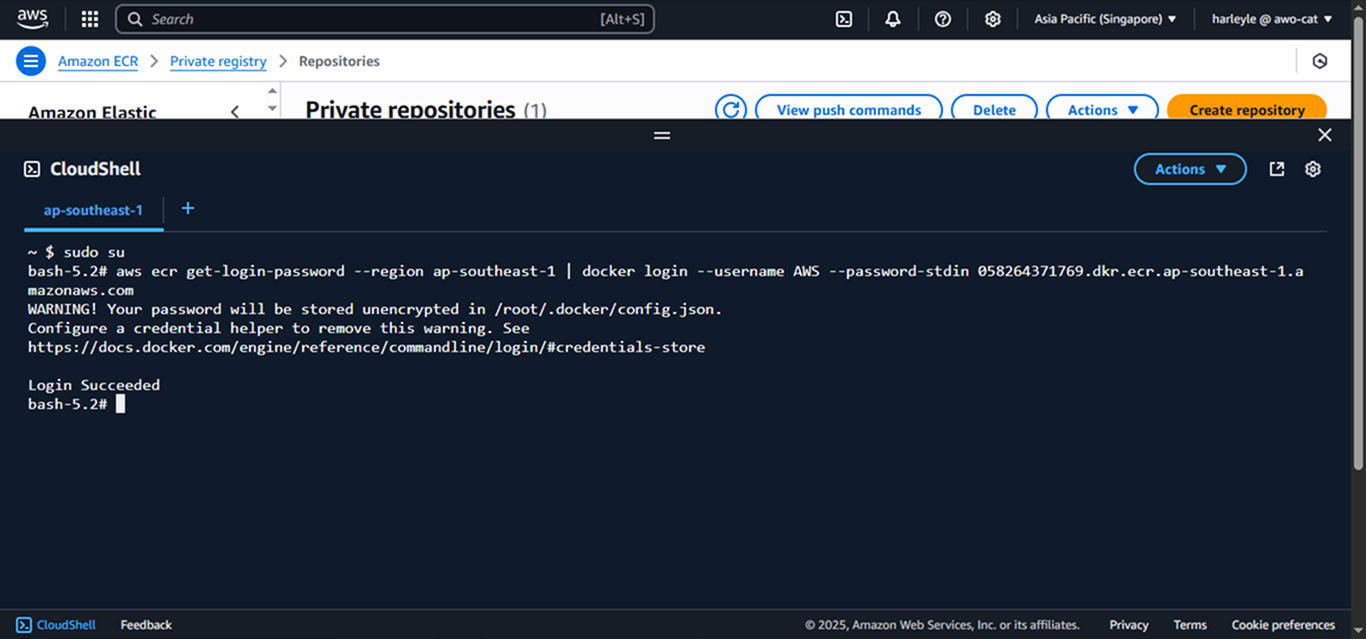This screenshot has width=1366, height=639.
Task: Select the ap-southeast-1 terminal tab
Action: (x=93, y=210)
